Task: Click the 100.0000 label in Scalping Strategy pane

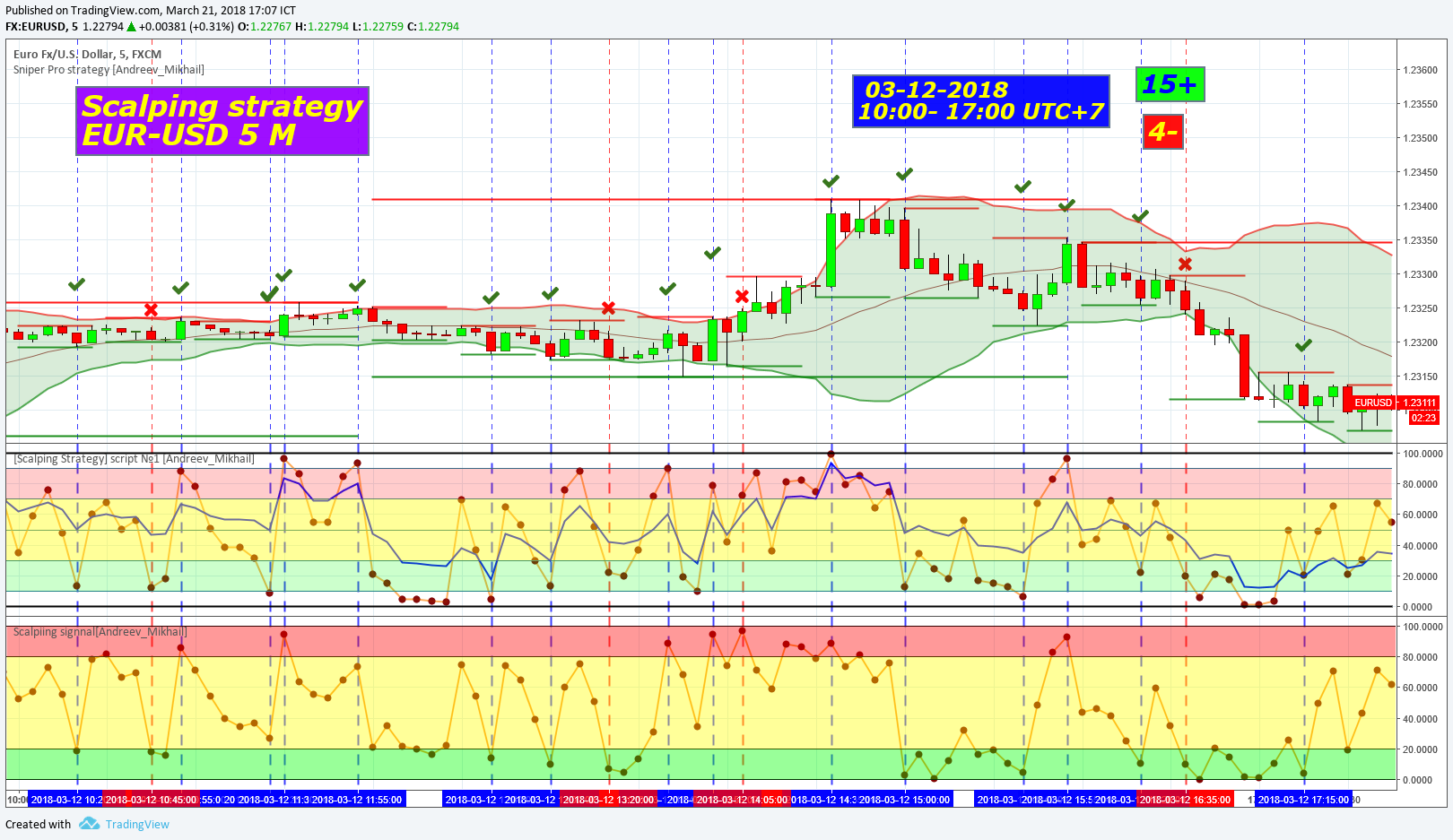Action: (1423, 454)
